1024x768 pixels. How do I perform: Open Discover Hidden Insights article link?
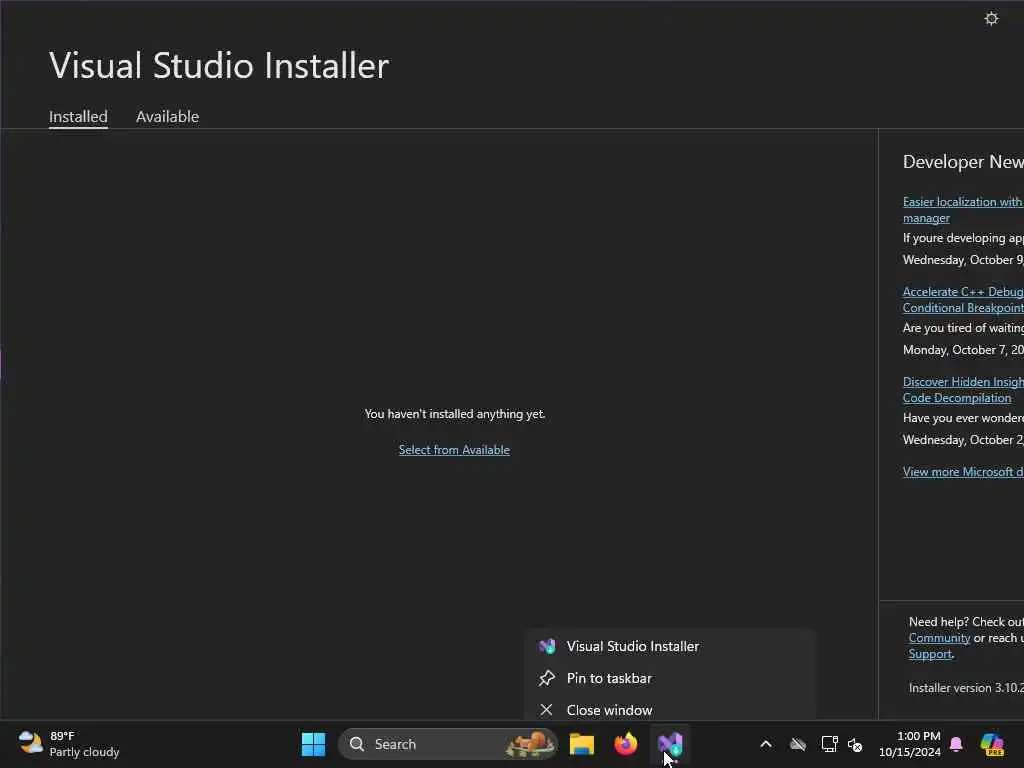pos(963,390)
